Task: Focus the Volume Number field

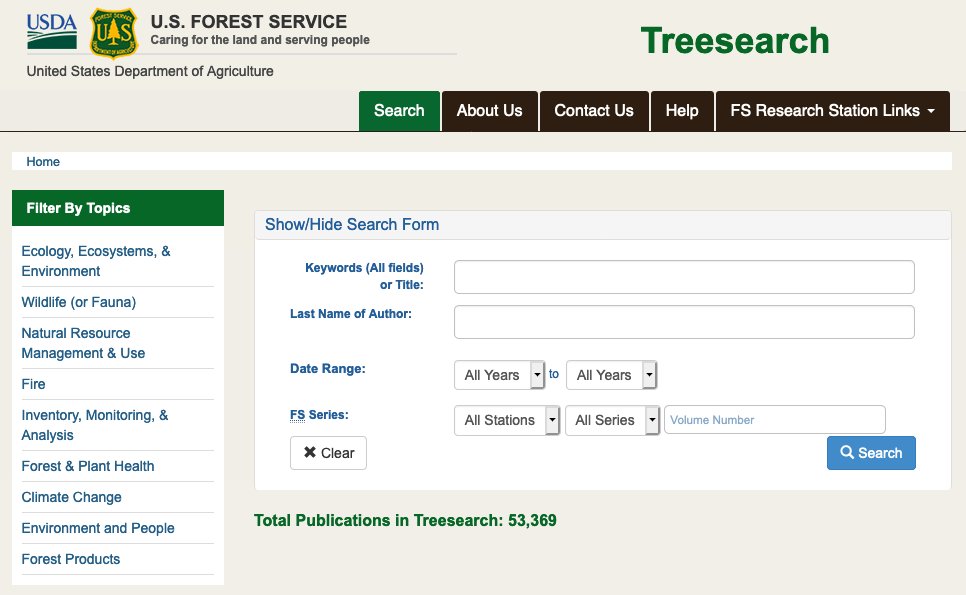Action: [x=774, y=420]
